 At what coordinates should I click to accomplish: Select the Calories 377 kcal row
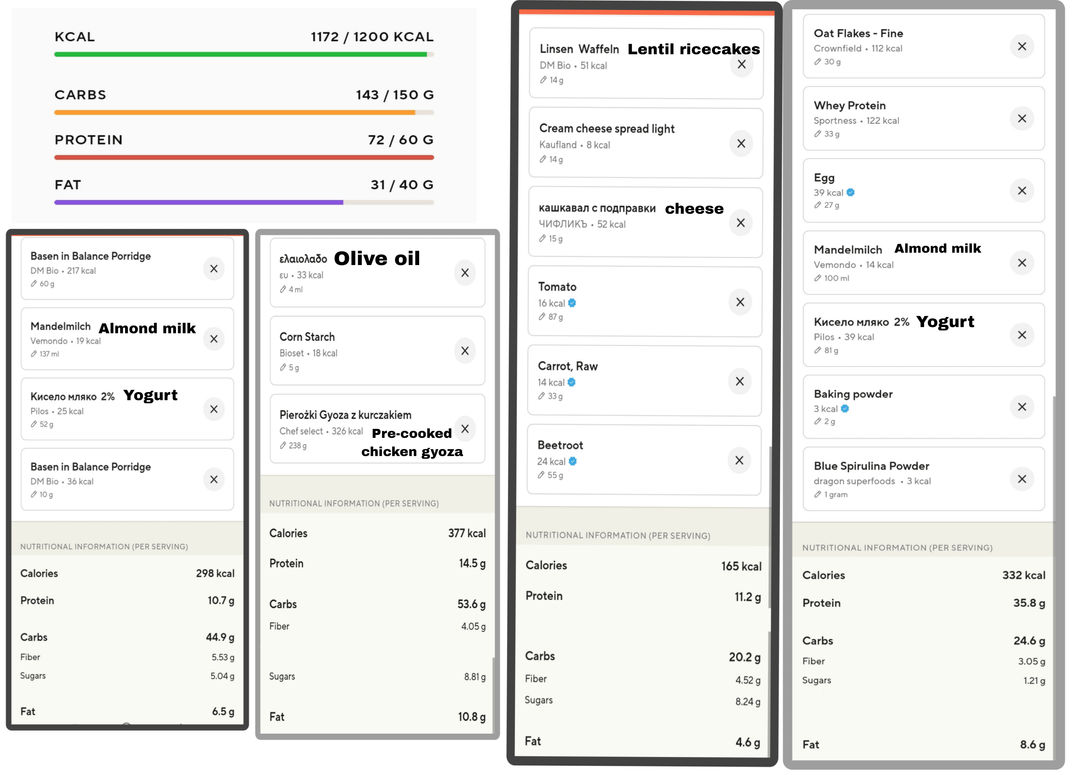pyautogui.click(x=377, y=534)
